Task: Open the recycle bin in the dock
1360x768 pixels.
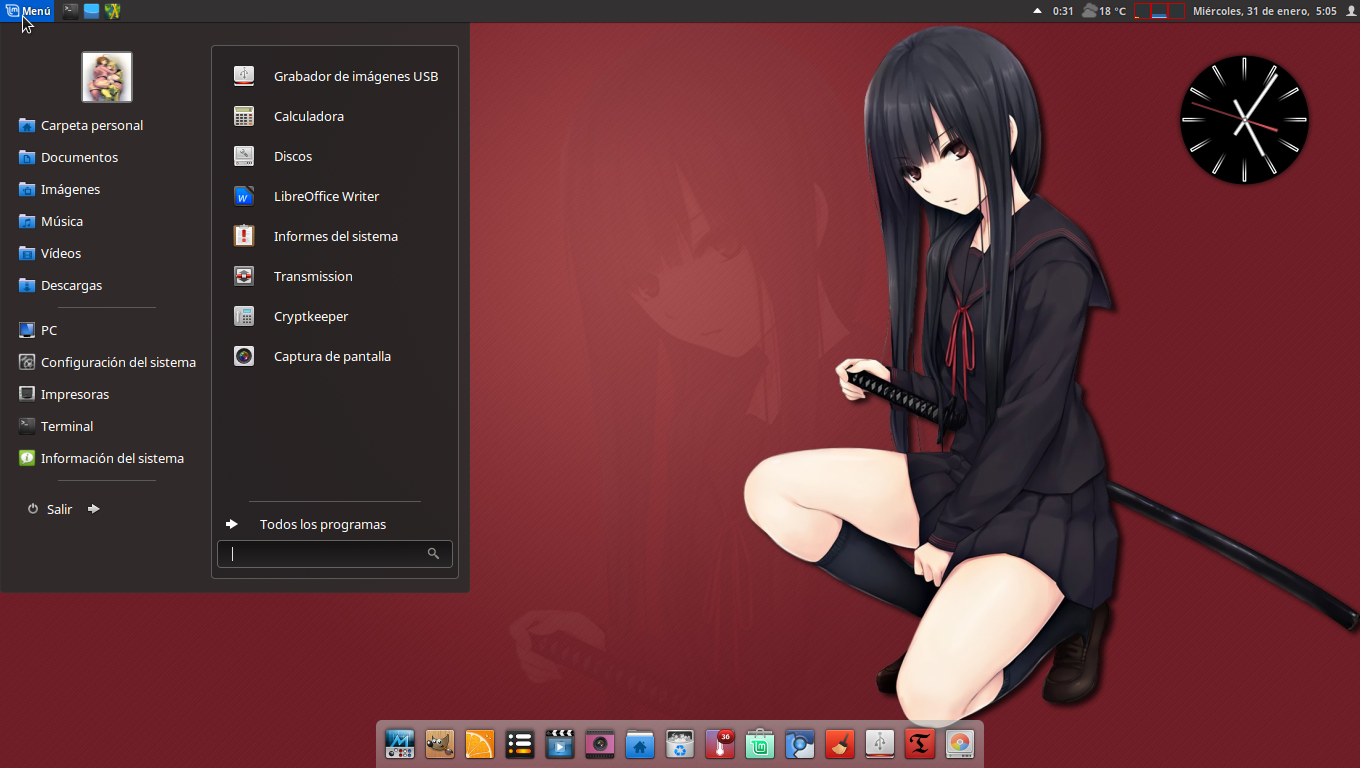Action: (x=680, y=743)
